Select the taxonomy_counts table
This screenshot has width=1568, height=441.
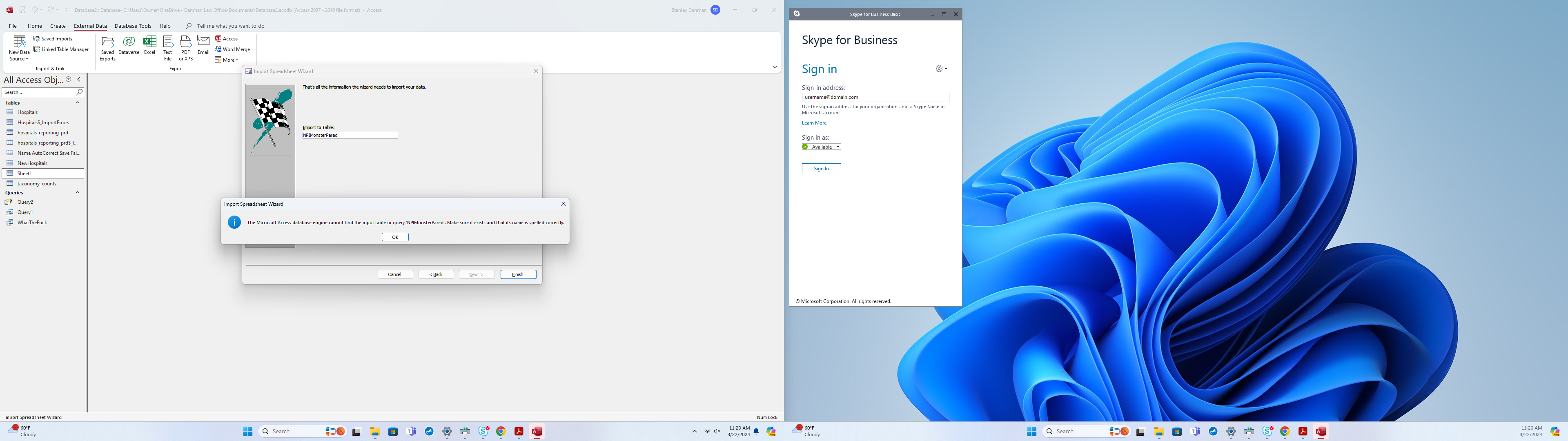36,183
